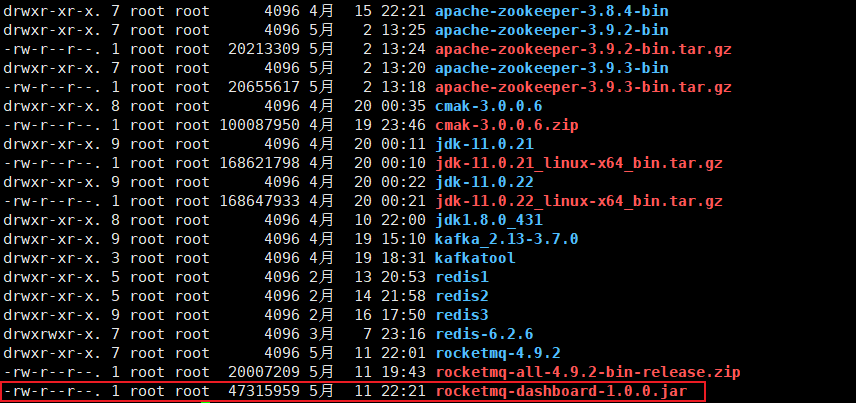Click the cmak-3.0.0.6.zip file name
The height and width of the screenshot is (403, 856).
point(507,125)
